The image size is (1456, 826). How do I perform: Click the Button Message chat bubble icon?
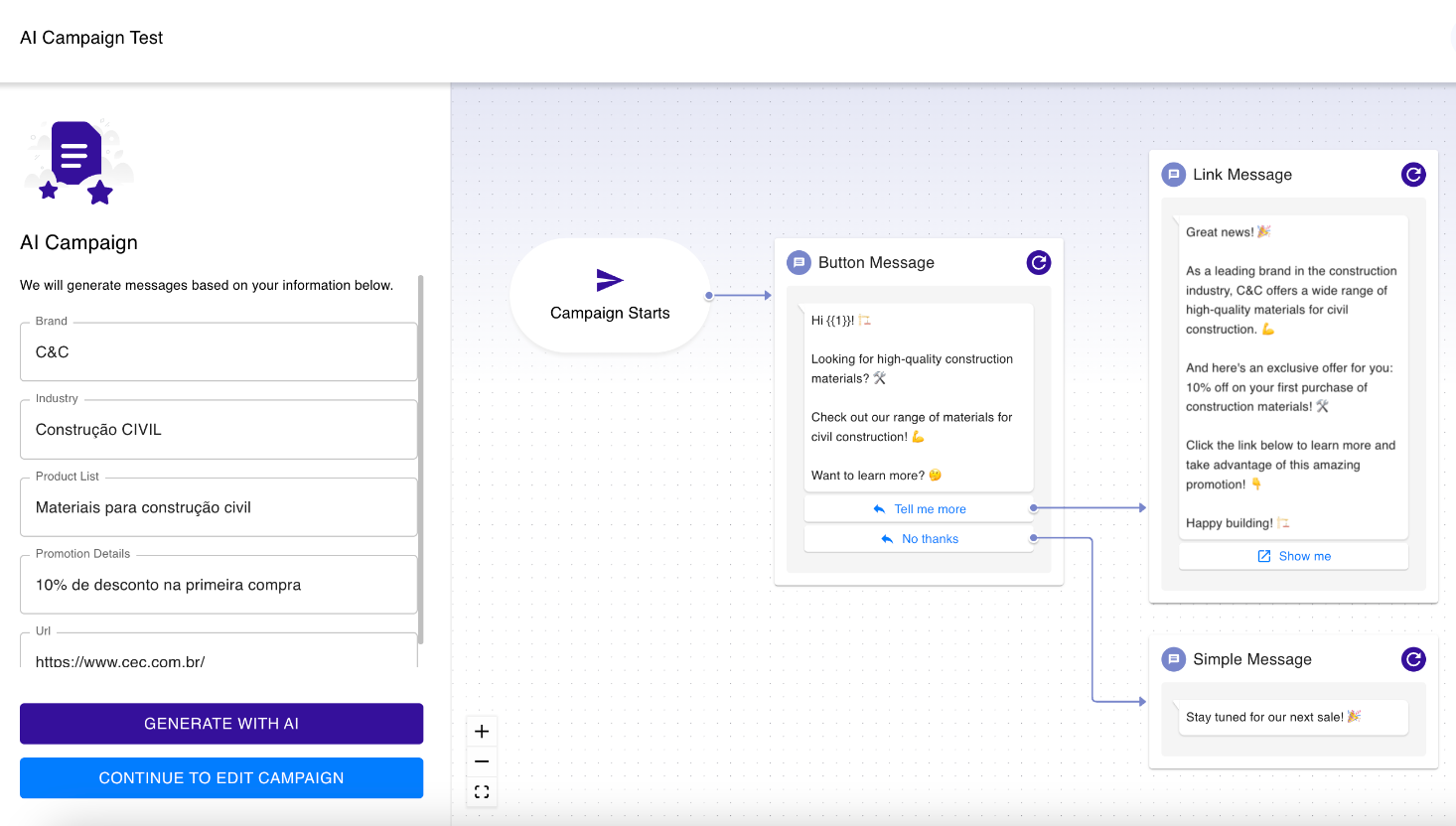pos(799,263)
